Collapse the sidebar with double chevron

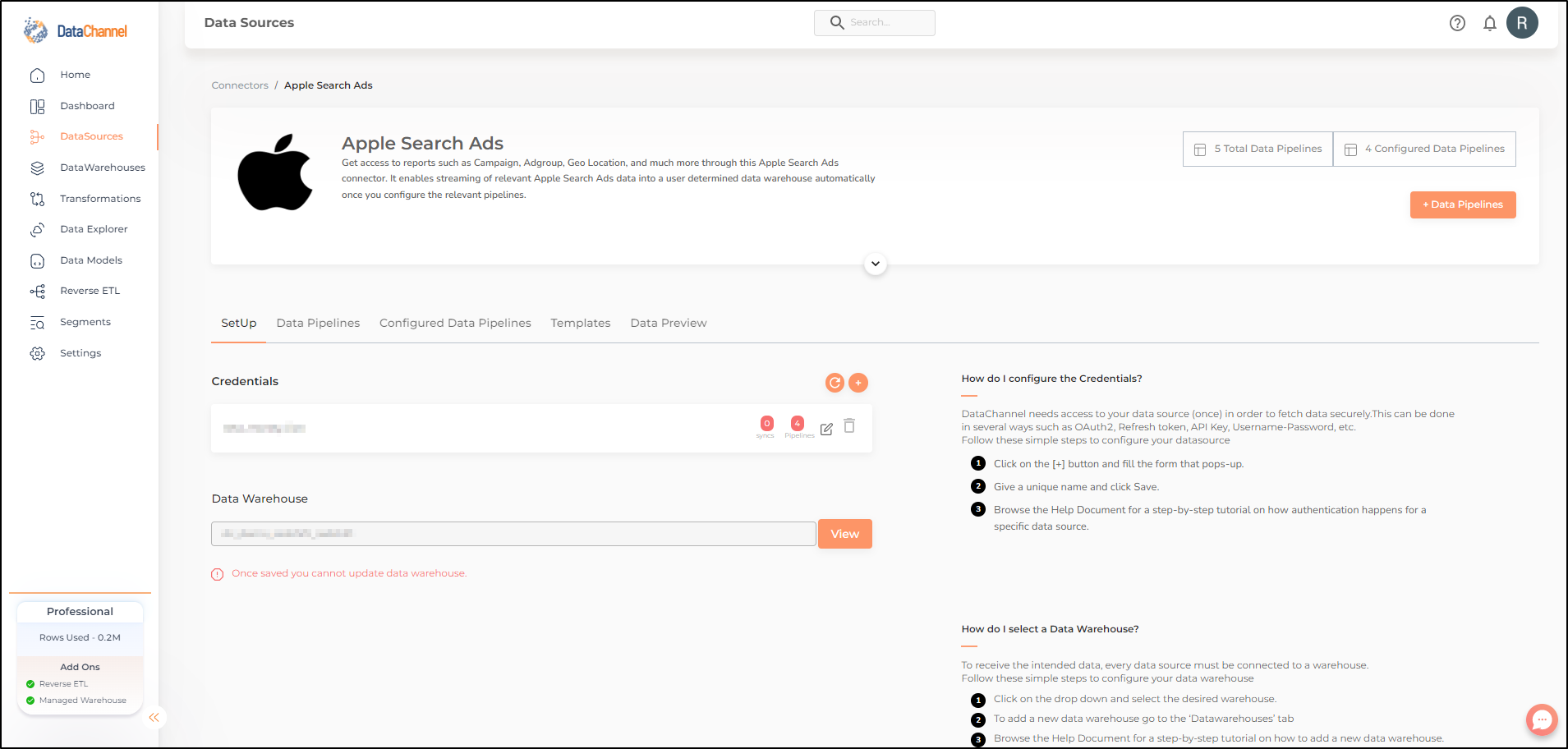click(x=154, y=718)
